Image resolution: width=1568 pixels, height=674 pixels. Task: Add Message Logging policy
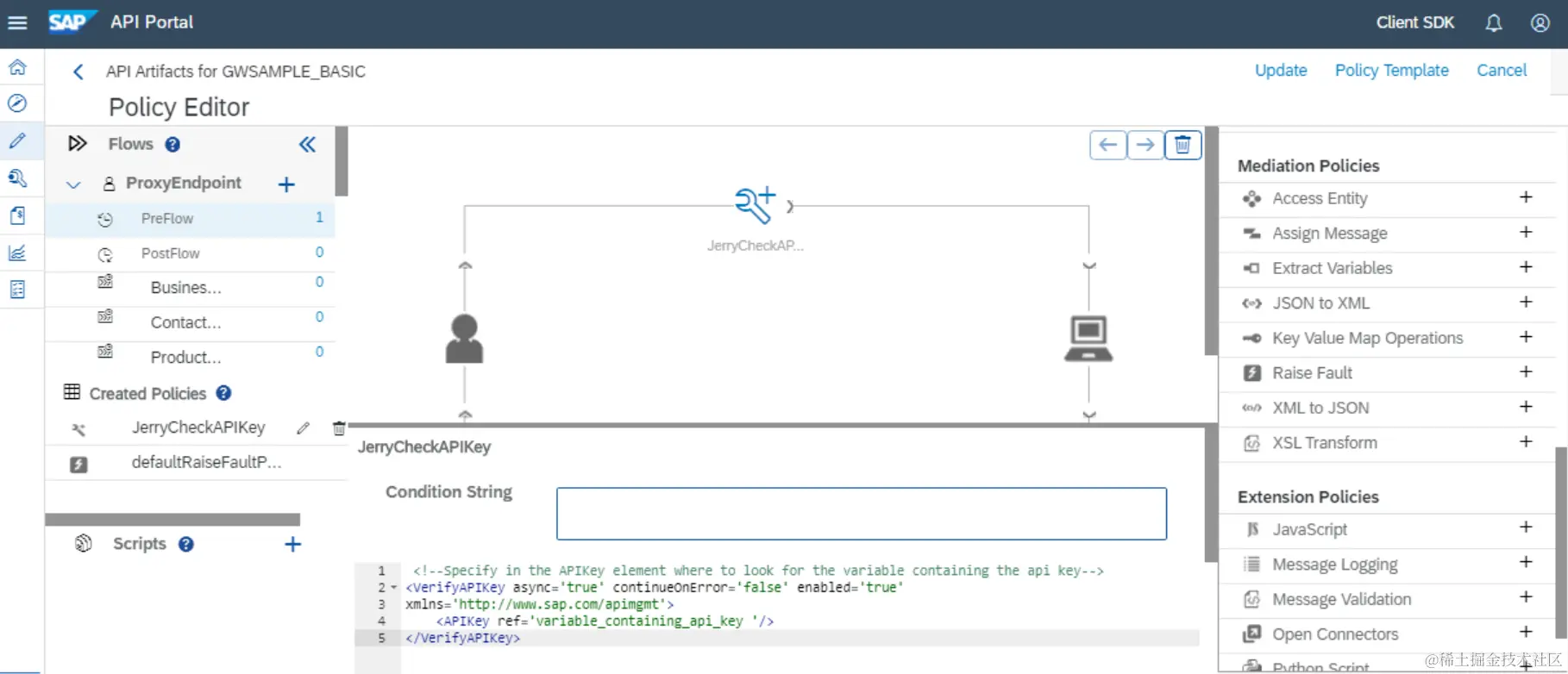point(1526,562)
